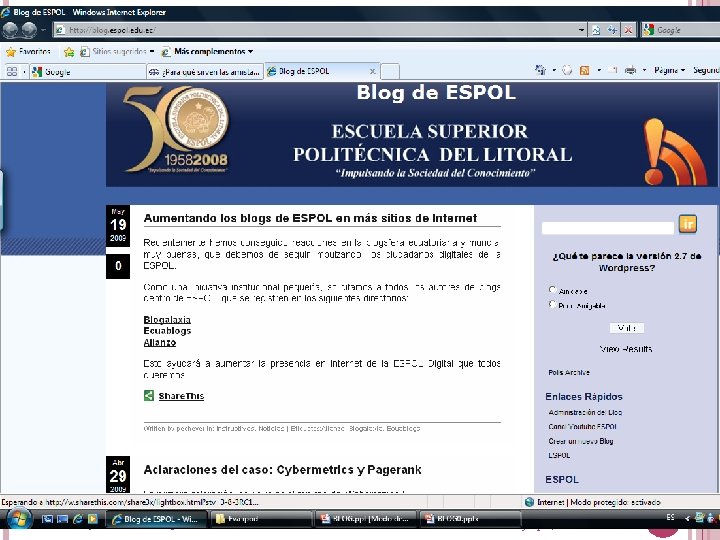Click the 'Blog de ESPOL' banner title

point(436,93)
